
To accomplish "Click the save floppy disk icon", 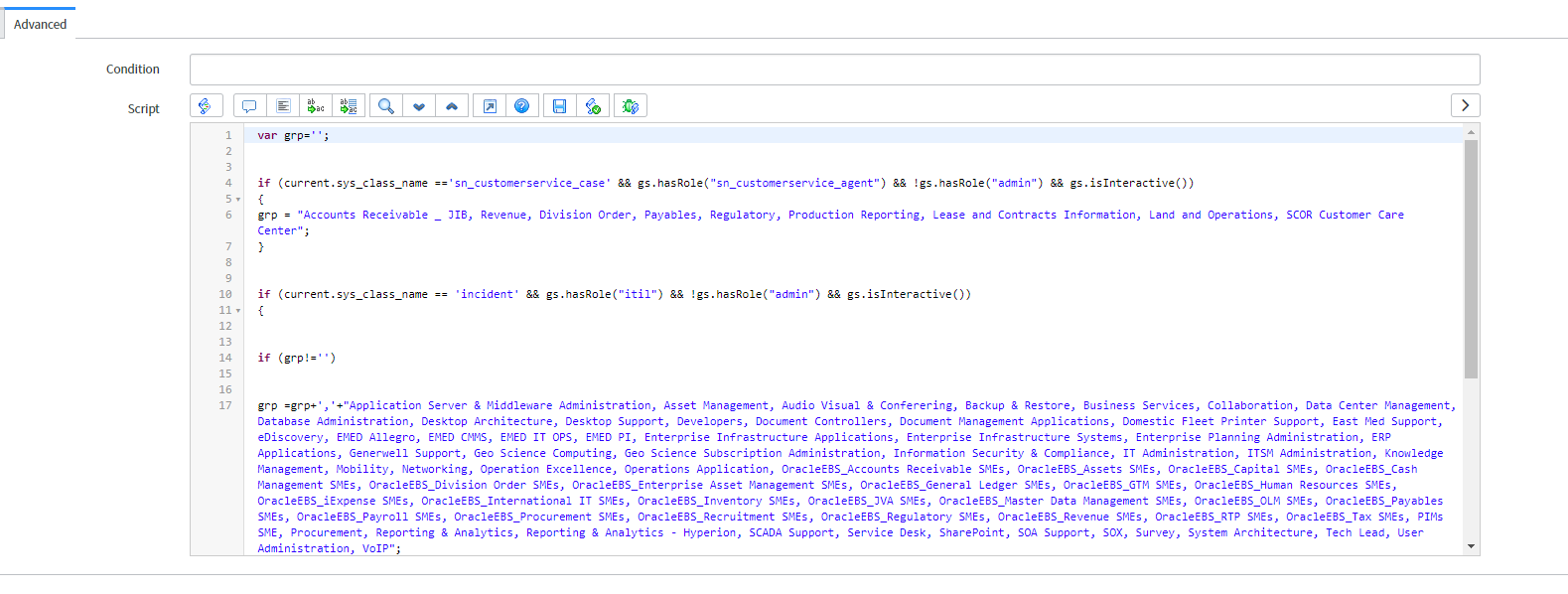I will (560, 106).
